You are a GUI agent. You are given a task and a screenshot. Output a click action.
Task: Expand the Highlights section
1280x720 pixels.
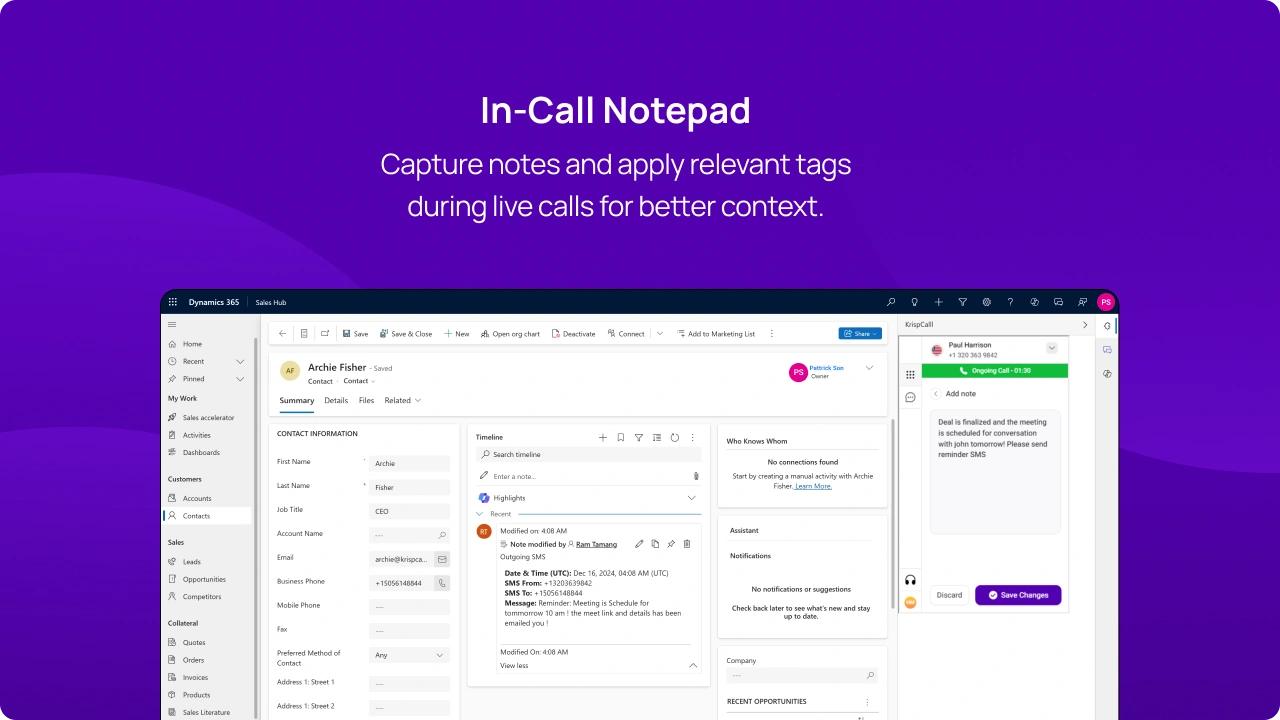(x=691, y=498)
